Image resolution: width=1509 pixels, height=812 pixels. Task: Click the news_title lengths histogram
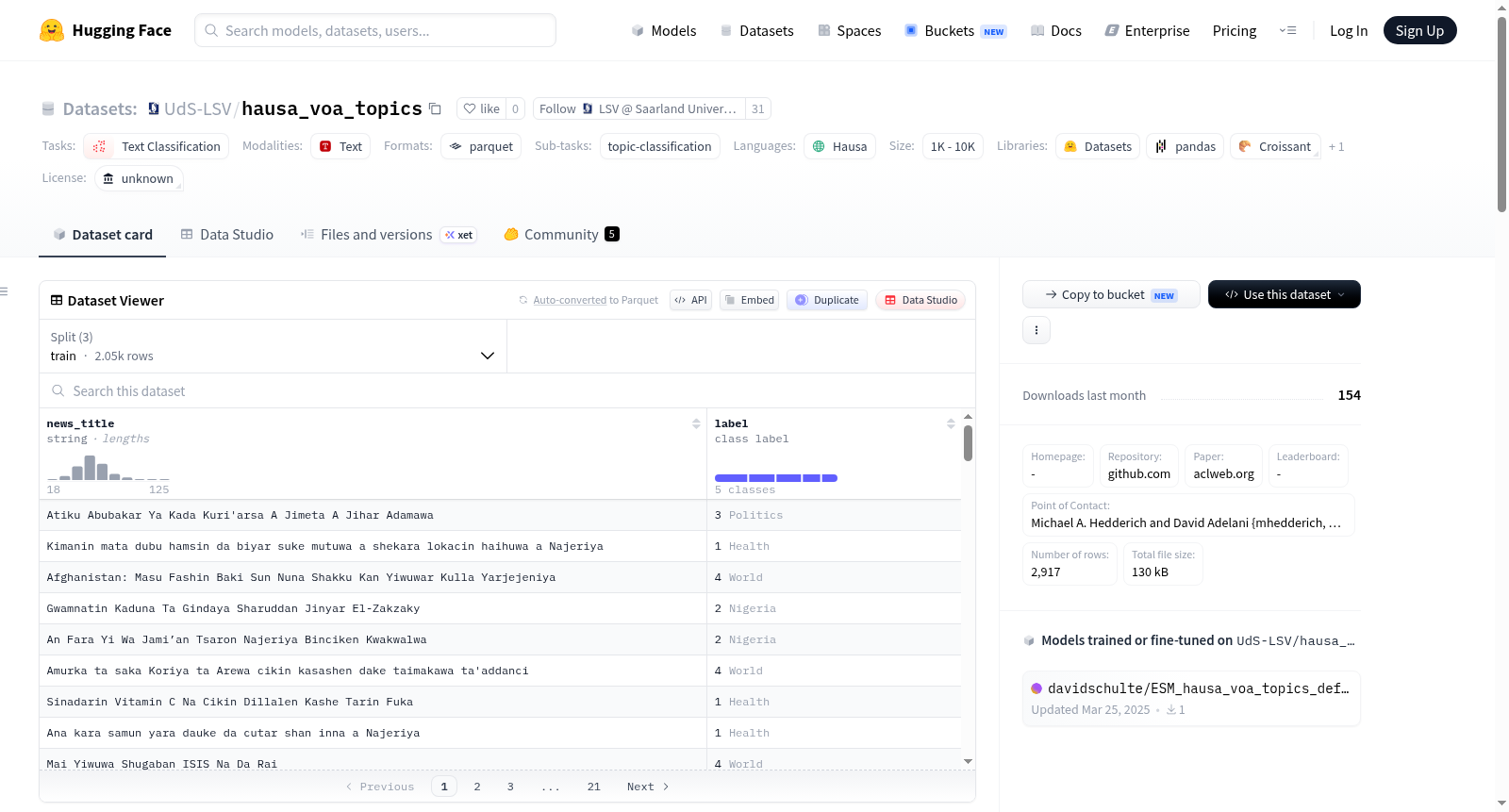click(x=108, y=468)
